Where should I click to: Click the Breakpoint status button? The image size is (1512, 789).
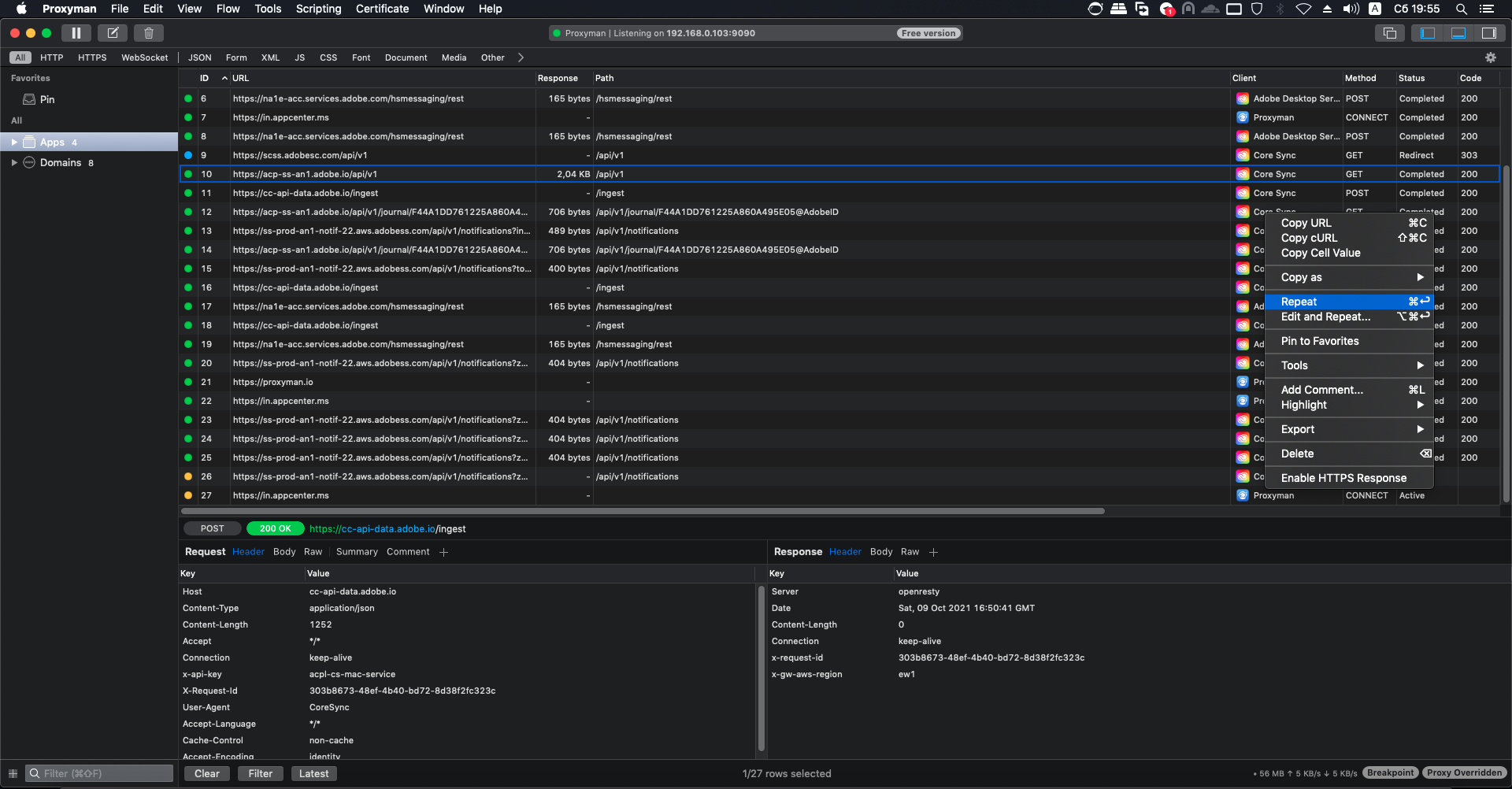click(1391, 772)
